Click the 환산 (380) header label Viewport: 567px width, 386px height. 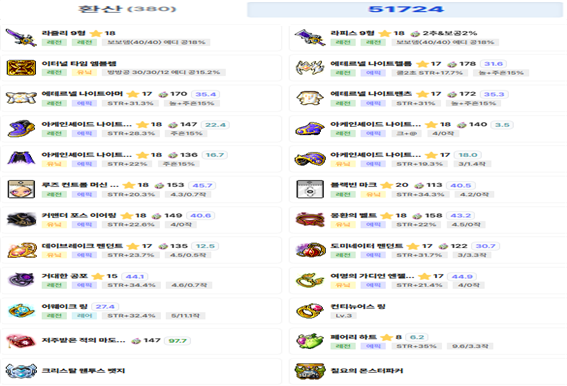[127, 9]
